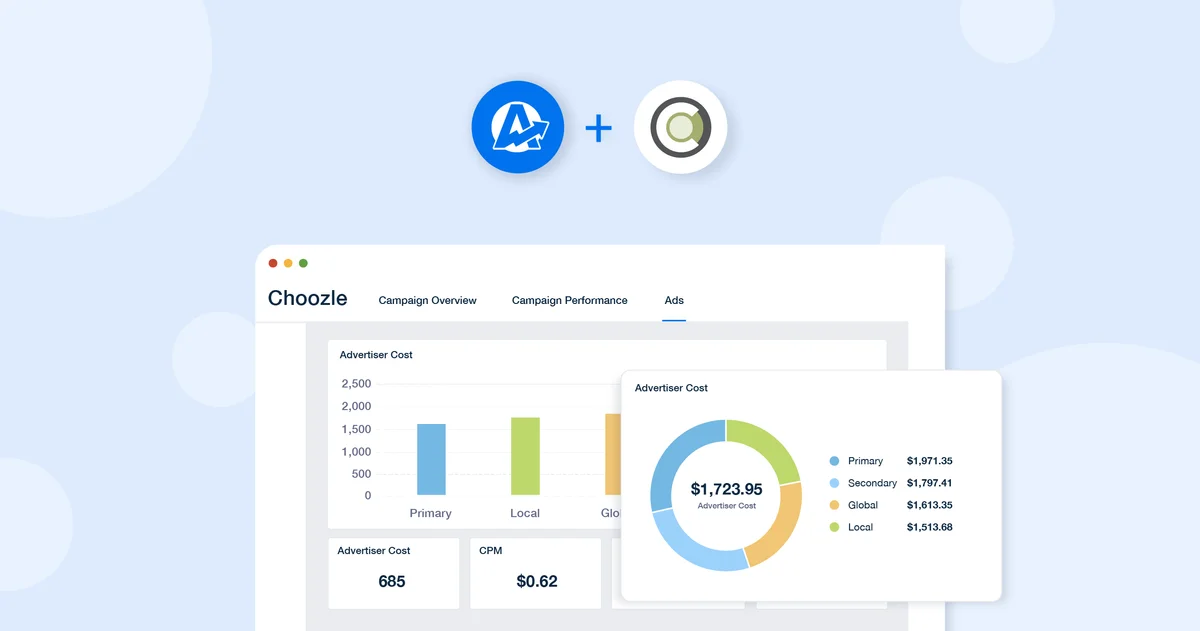Click the AgencyAnalytics blue logo icon
The height and width of the screenshot is (631, 1200).
pos(518,127)
